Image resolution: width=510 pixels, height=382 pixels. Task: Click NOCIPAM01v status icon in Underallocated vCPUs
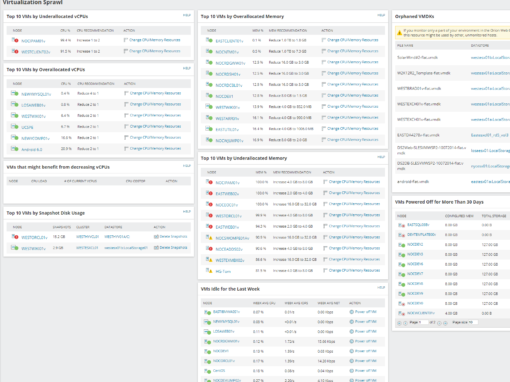point(15,40)
